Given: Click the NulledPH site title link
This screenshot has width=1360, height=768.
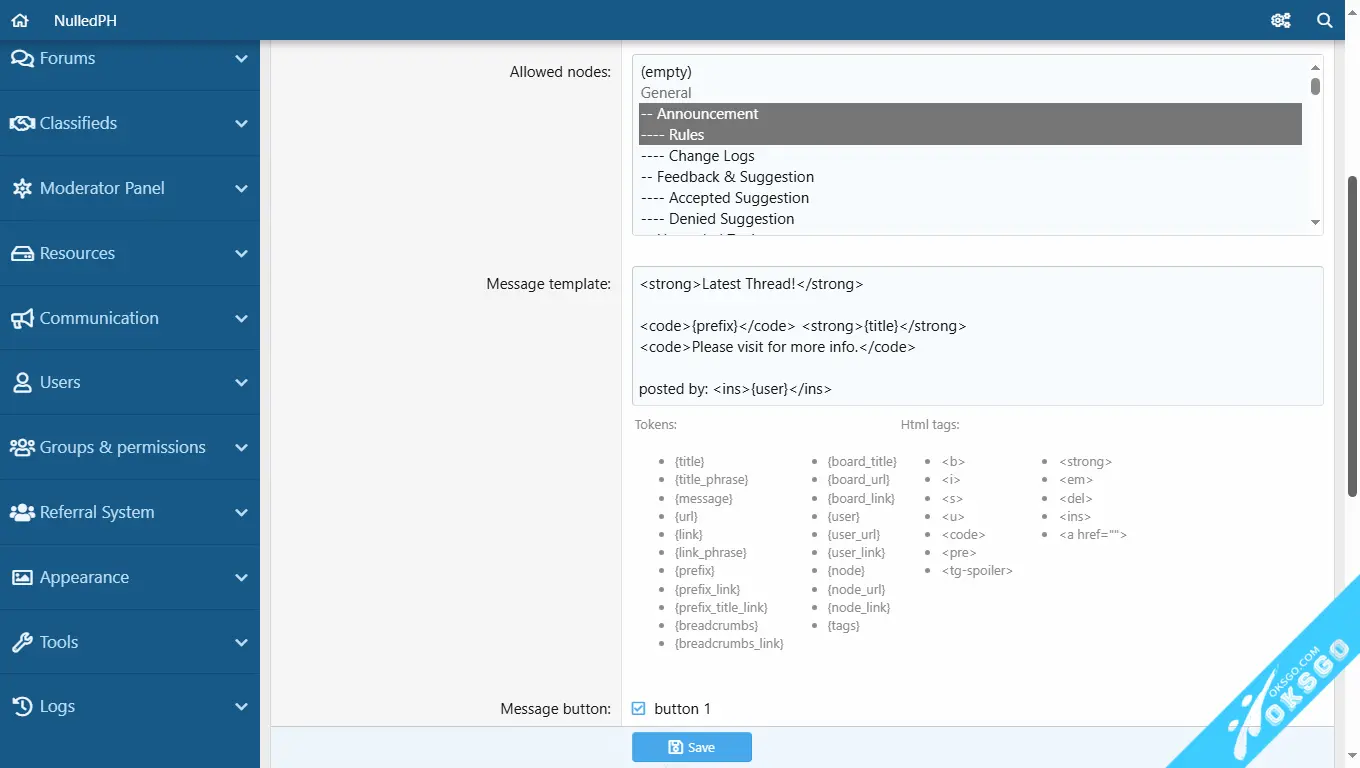Looking at the screenshot, I should click(x=85, y=20).
